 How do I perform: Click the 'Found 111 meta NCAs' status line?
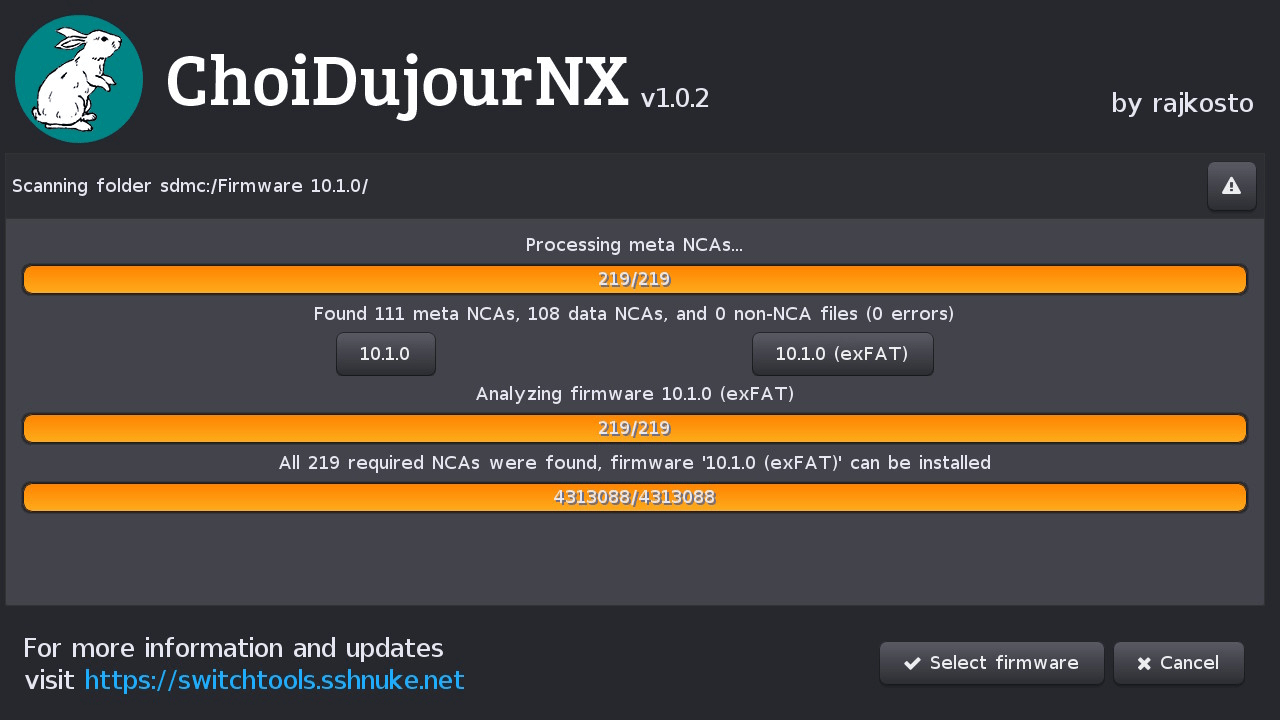tap(634, 314)
